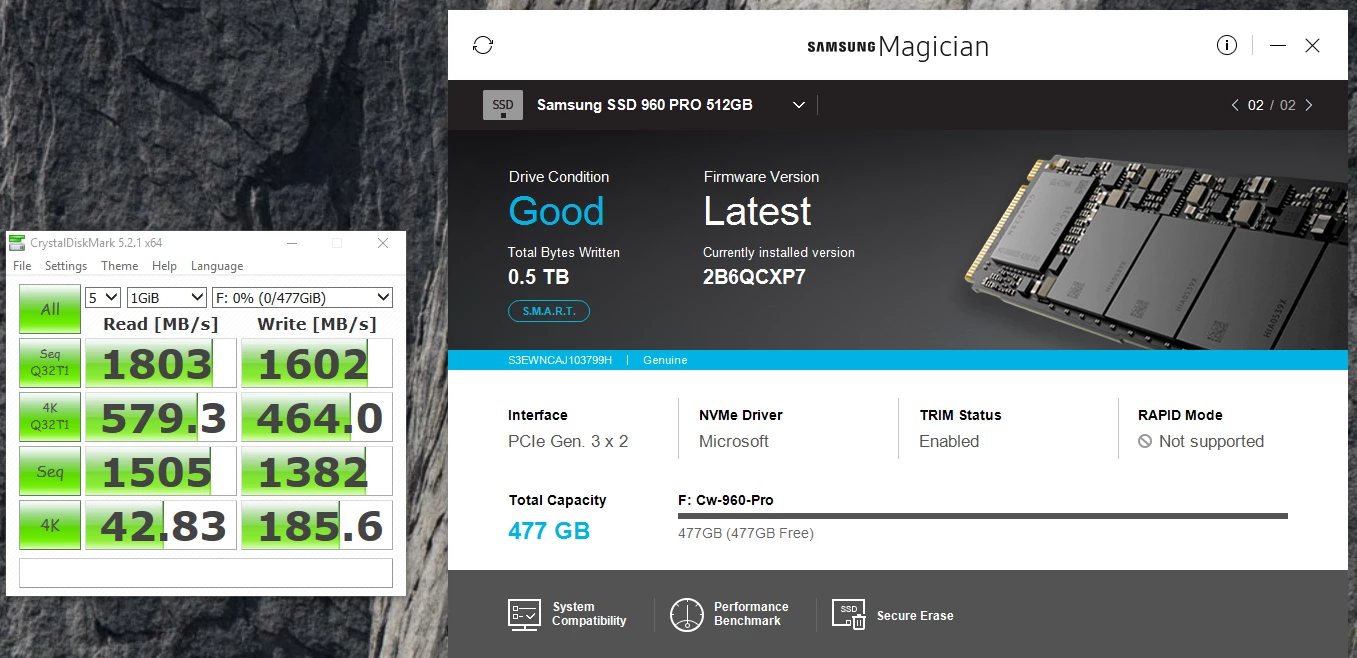Click the 1602 sequential write result

(x=317, y=364)
